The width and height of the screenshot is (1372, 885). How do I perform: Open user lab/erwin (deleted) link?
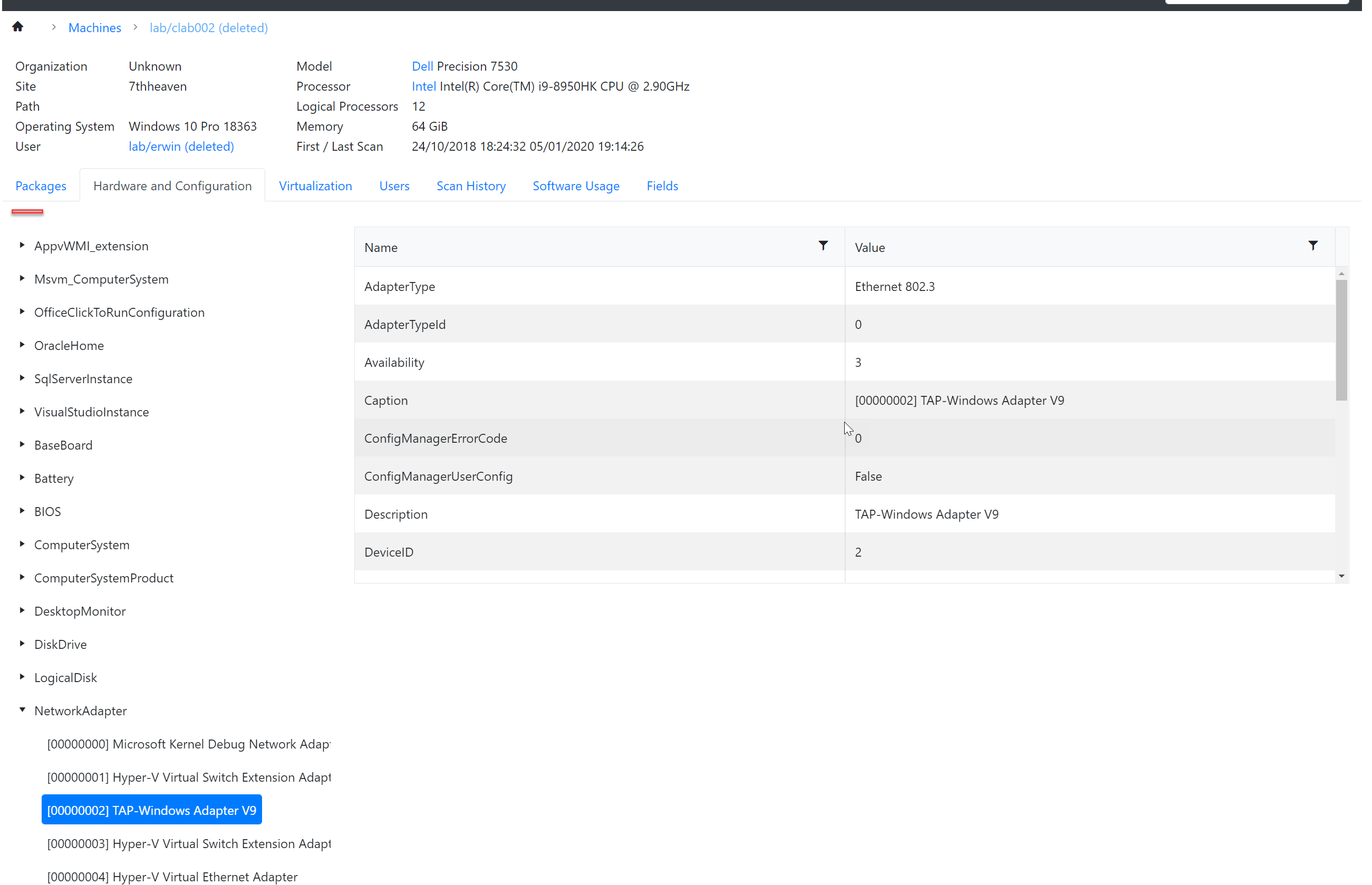(x=181, y=146)
